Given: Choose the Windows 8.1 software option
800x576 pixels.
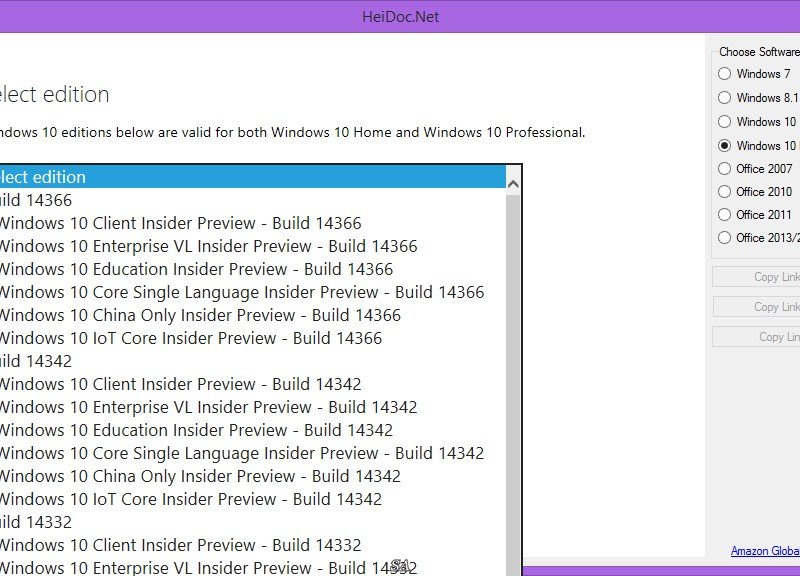Looking at the screenshot, I should (724, 97).
